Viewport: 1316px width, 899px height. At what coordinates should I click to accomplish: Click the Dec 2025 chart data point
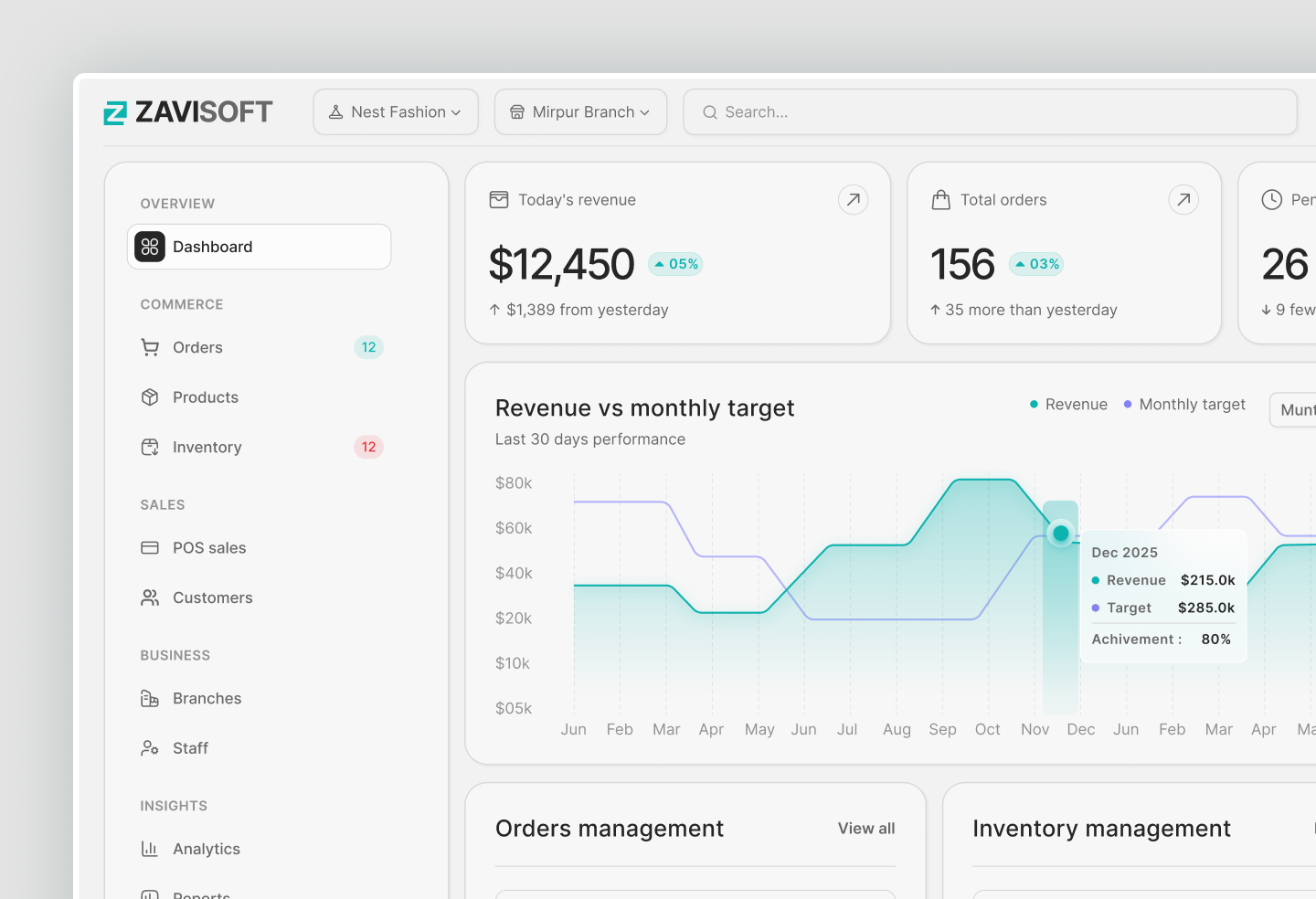click(1061, 533)
